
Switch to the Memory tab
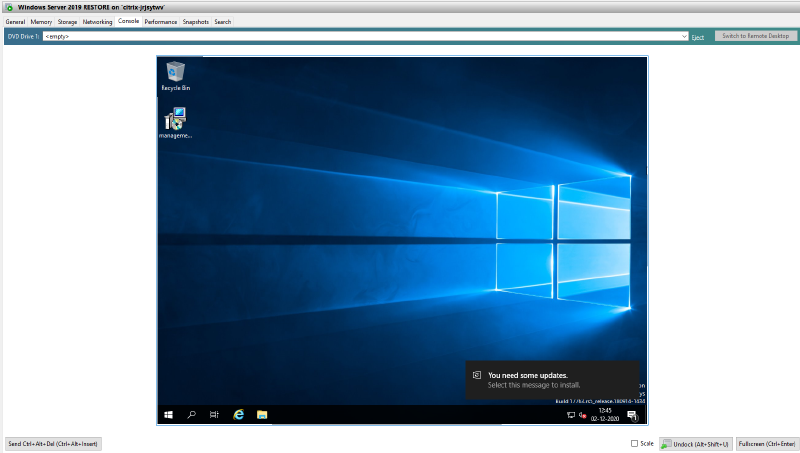[x=41, y=22]
